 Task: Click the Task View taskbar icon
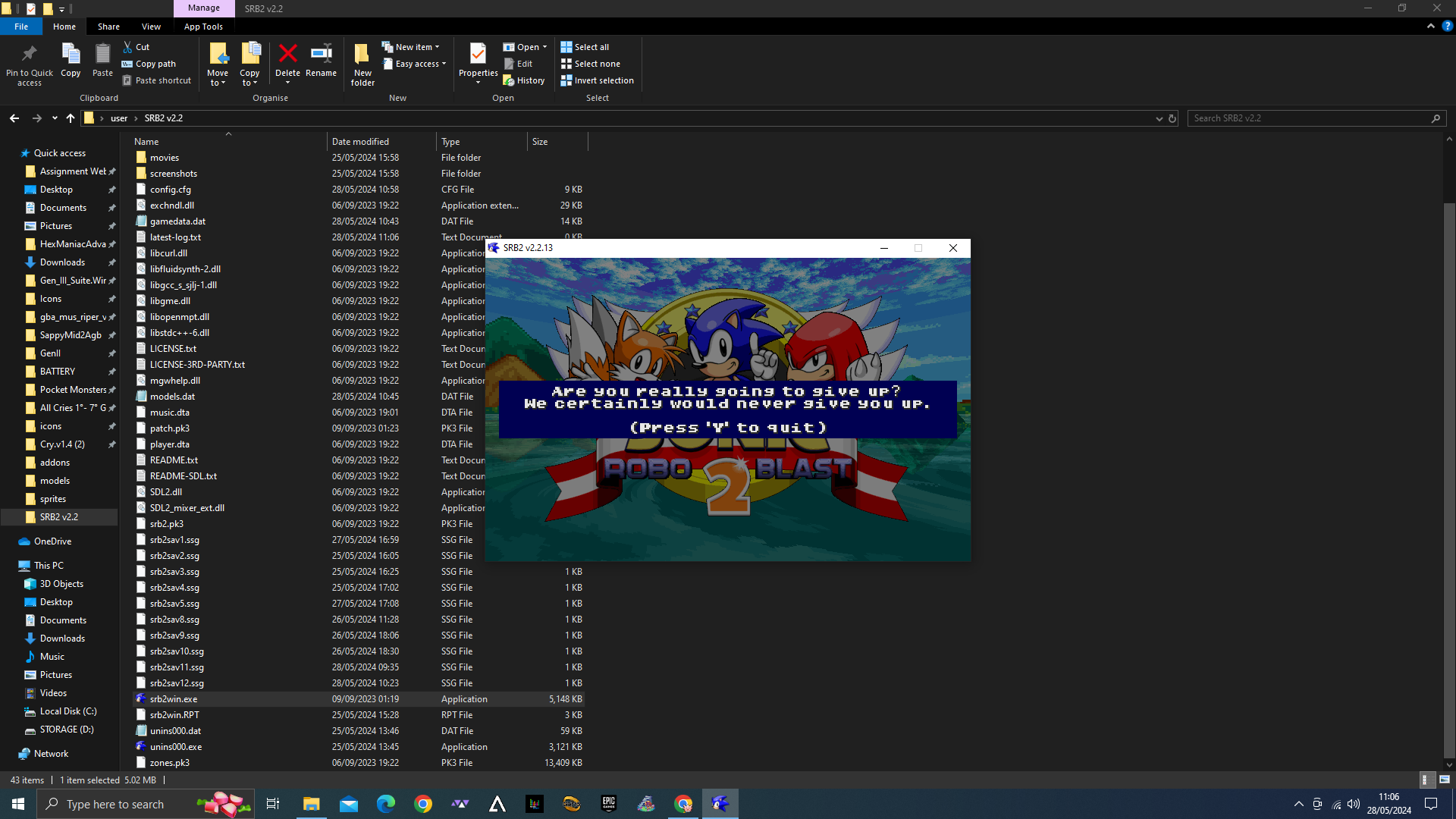click(x=273, y=804)
